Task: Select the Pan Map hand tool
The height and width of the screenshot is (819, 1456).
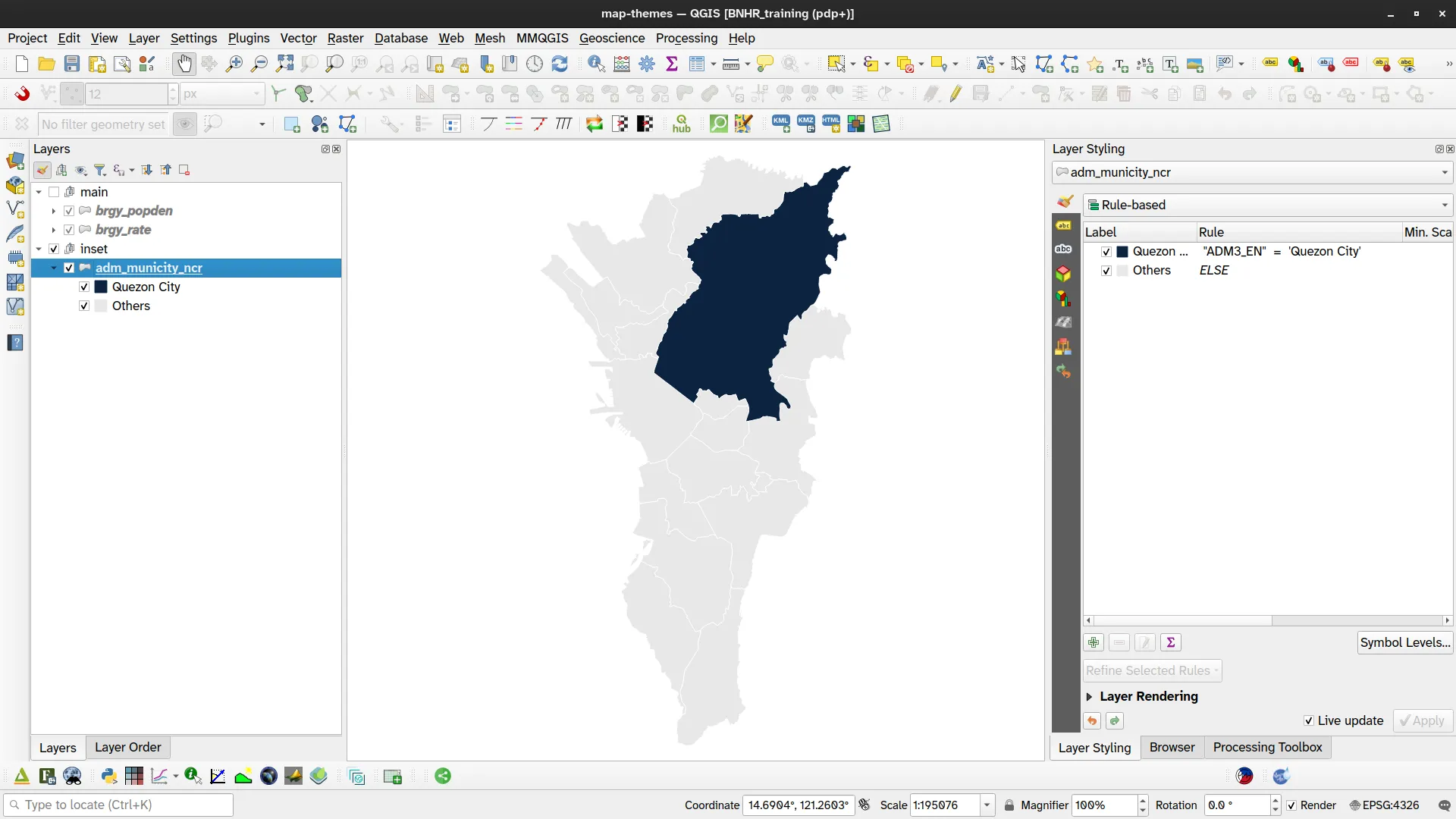Action: [184, 64]
